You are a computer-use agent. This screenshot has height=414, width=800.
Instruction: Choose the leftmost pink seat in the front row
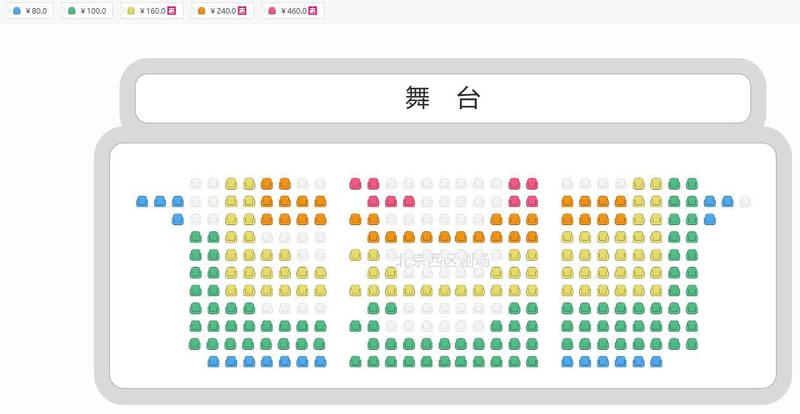click(x=355, y=184)
